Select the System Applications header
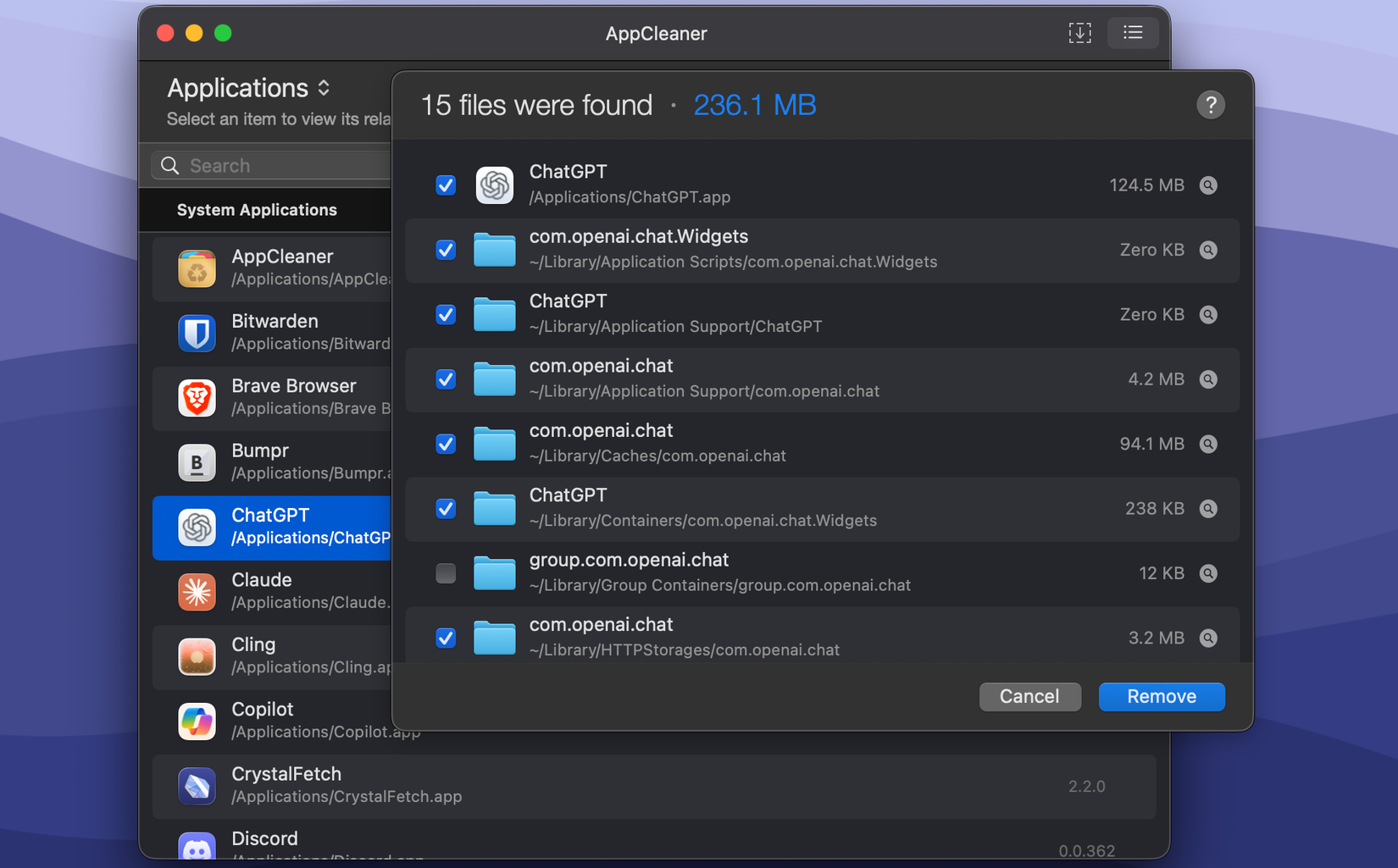Image resolution: width=1398 pixels, height=868 pixels. (x=257, y=209)
